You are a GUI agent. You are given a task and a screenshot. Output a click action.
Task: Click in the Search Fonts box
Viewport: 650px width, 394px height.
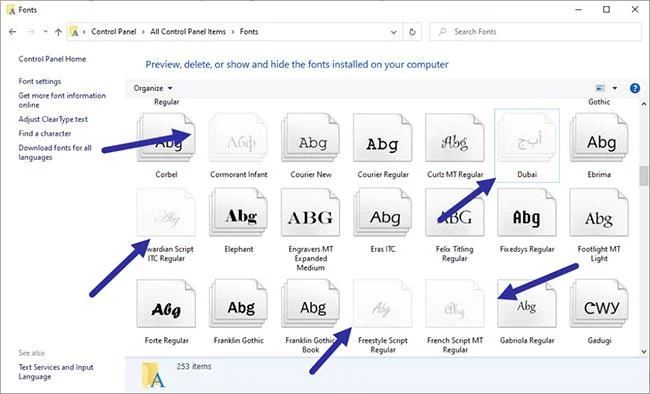tap(535, 32)
